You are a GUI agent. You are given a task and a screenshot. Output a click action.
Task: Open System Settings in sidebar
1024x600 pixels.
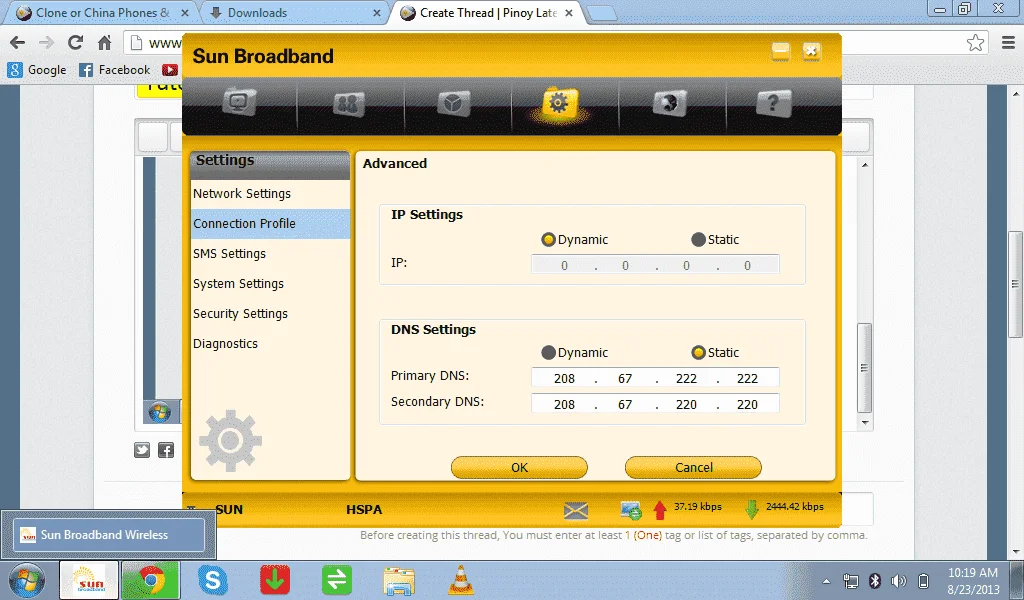[270, 284]
